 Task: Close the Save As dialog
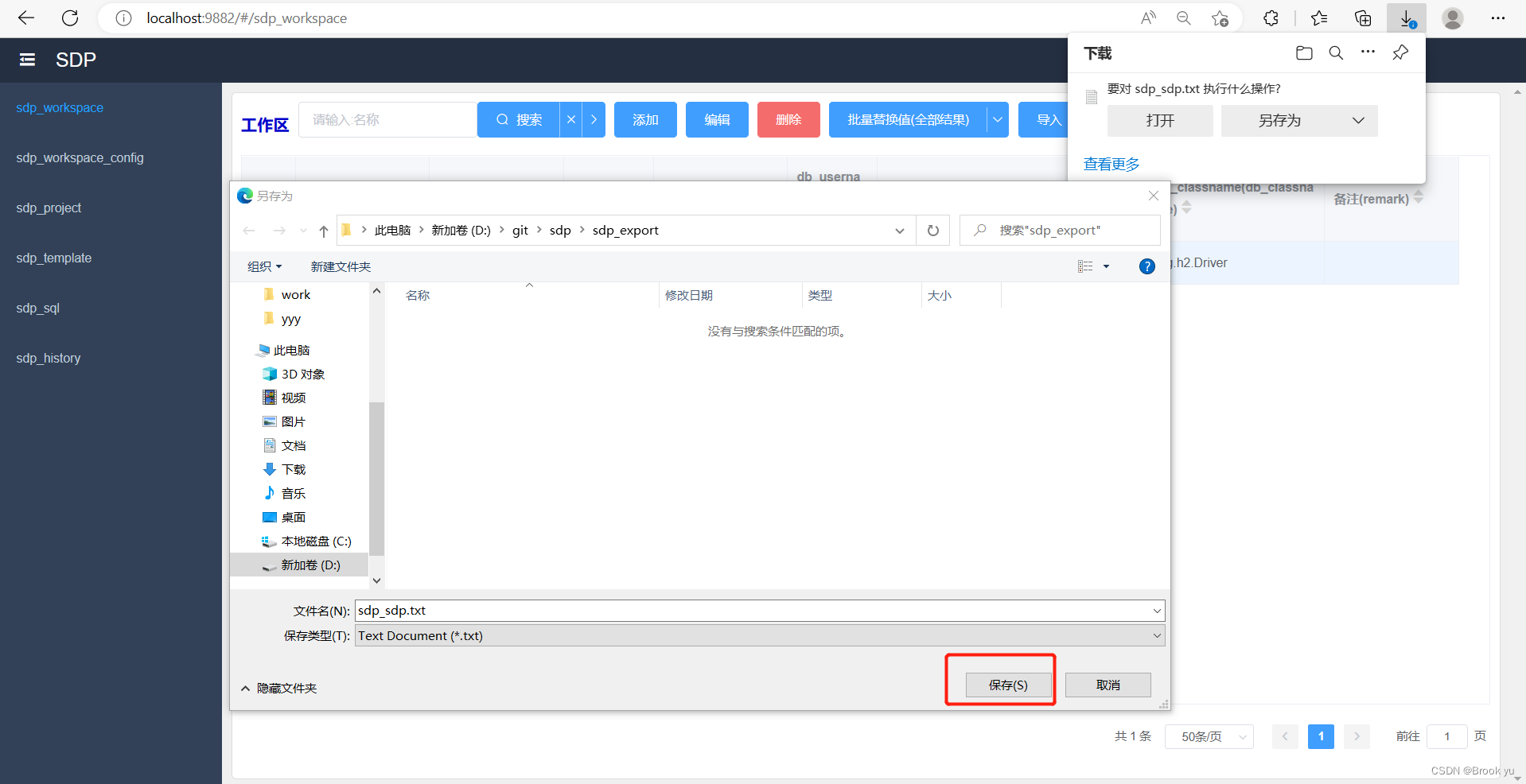pos(1154,196)
